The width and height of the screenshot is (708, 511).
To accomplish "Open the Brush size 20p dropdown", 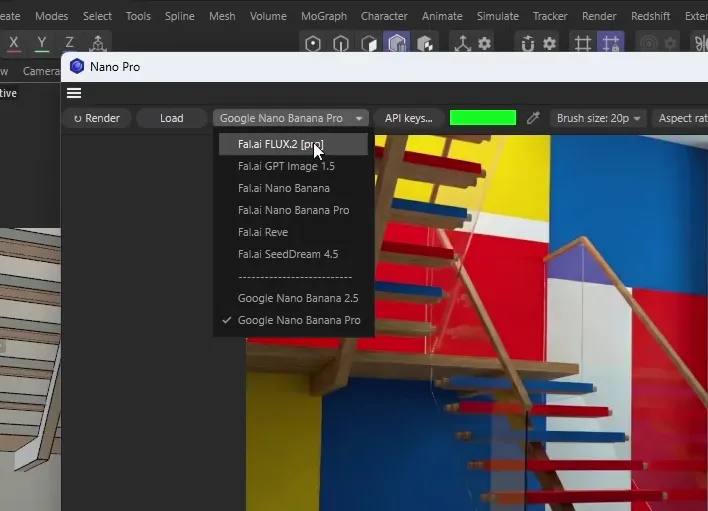I will (x=598, y=118).
